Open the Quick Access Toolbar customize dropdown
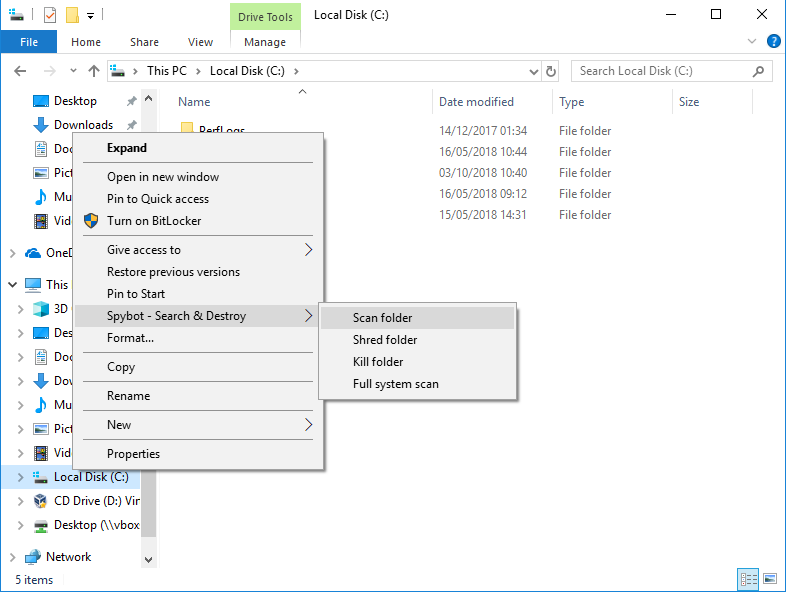This screenshot has width=786, height=592. (x=91, y=16)
